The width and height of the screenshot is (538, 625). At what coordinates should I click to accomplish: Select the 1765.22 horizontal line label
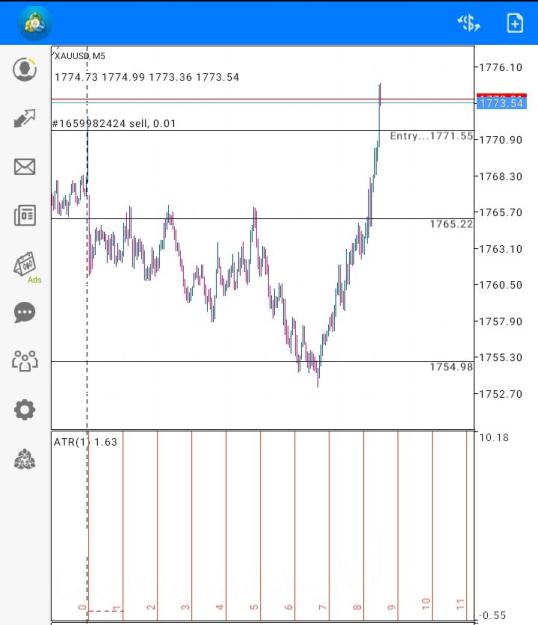(451, 224)
